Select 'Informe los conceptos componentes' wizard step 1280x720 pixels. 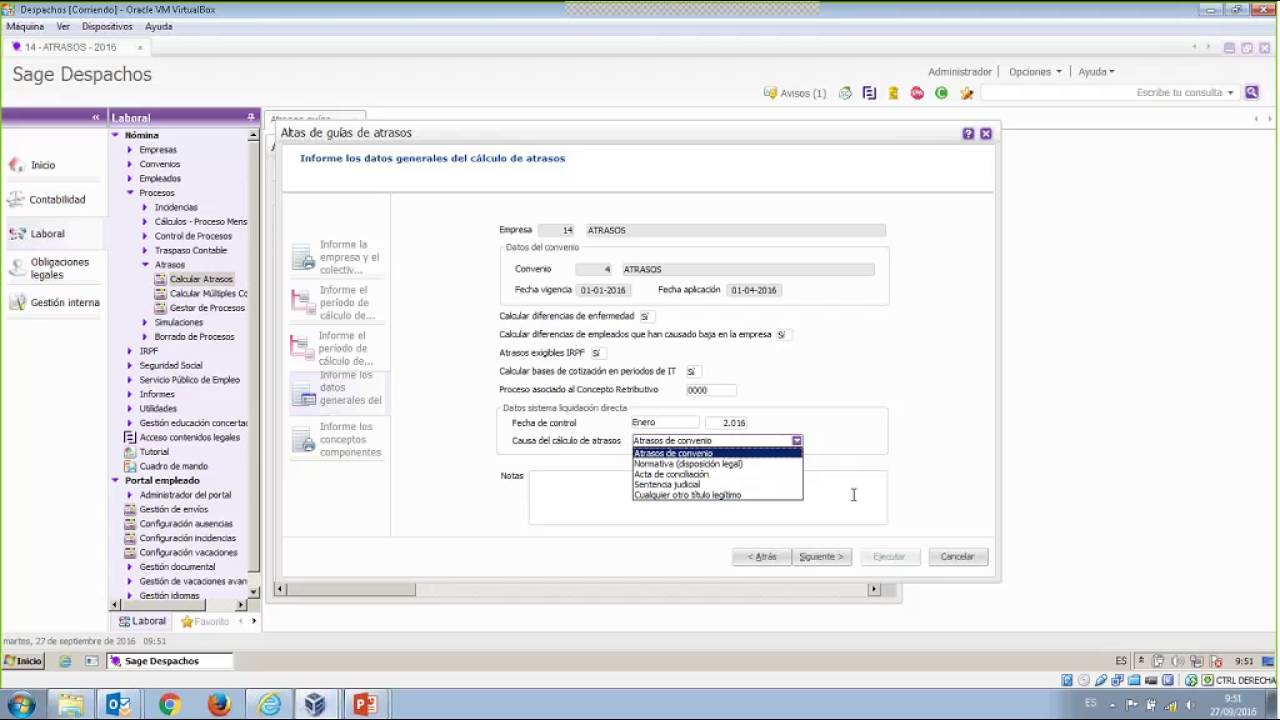pos(336,439)
